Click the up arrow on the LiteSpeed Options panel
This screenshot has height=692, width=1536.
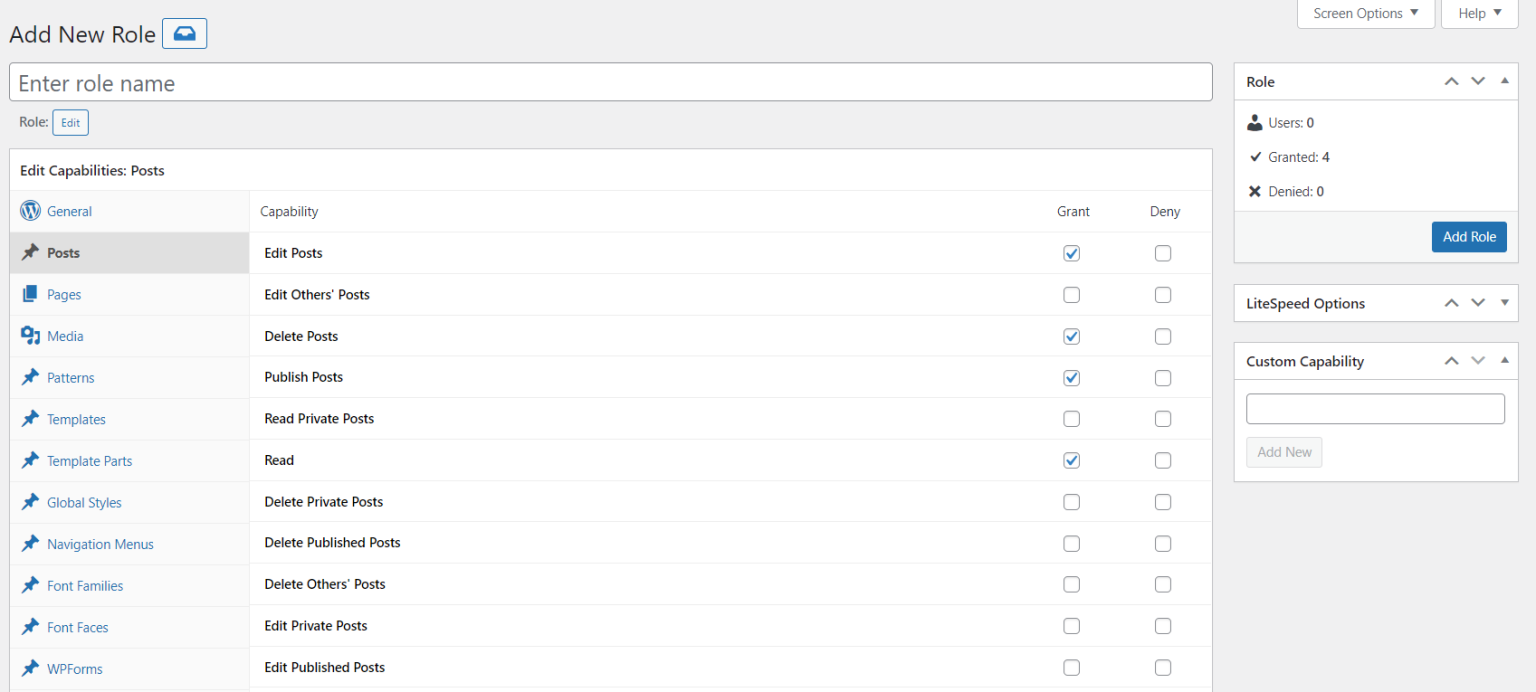[x=1451, y=303]
